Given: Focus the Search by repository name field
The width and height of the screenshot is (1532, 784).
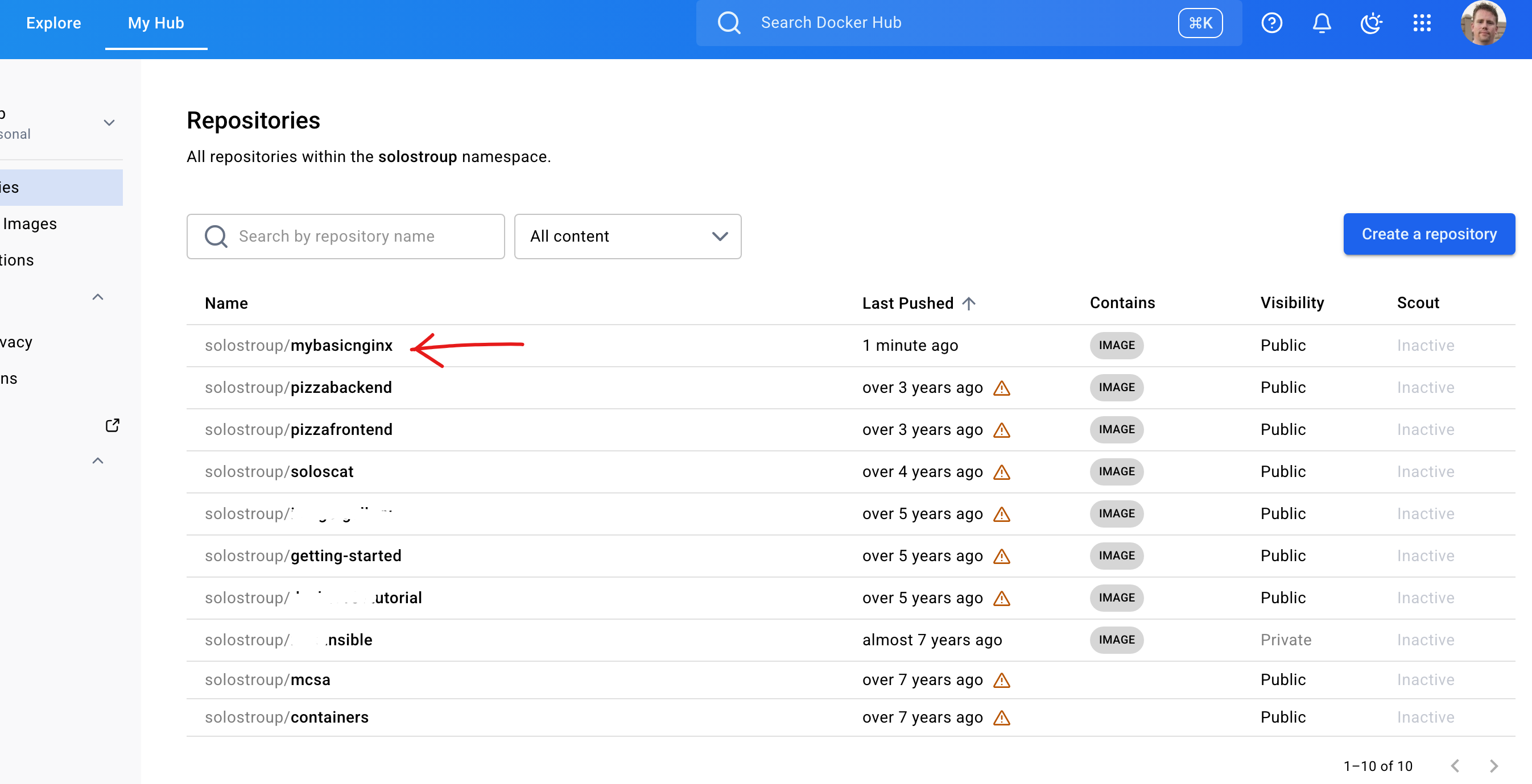Looking at the screenshot, I should tap(345, 236).
